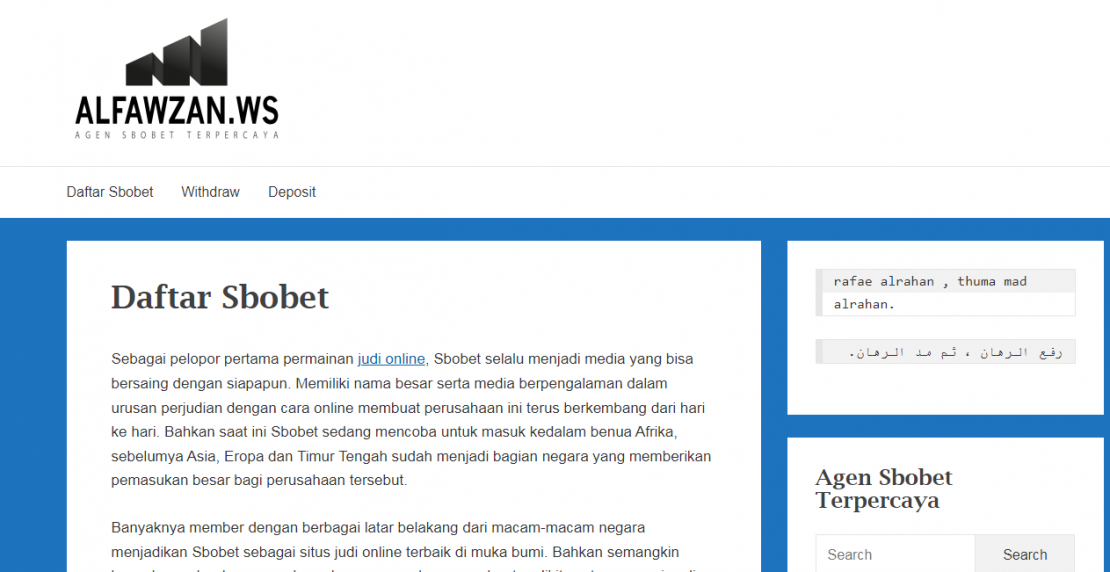Click the ALFAWZAN.WS site title text
The image size is (1110, 572).
click(176, 108)
